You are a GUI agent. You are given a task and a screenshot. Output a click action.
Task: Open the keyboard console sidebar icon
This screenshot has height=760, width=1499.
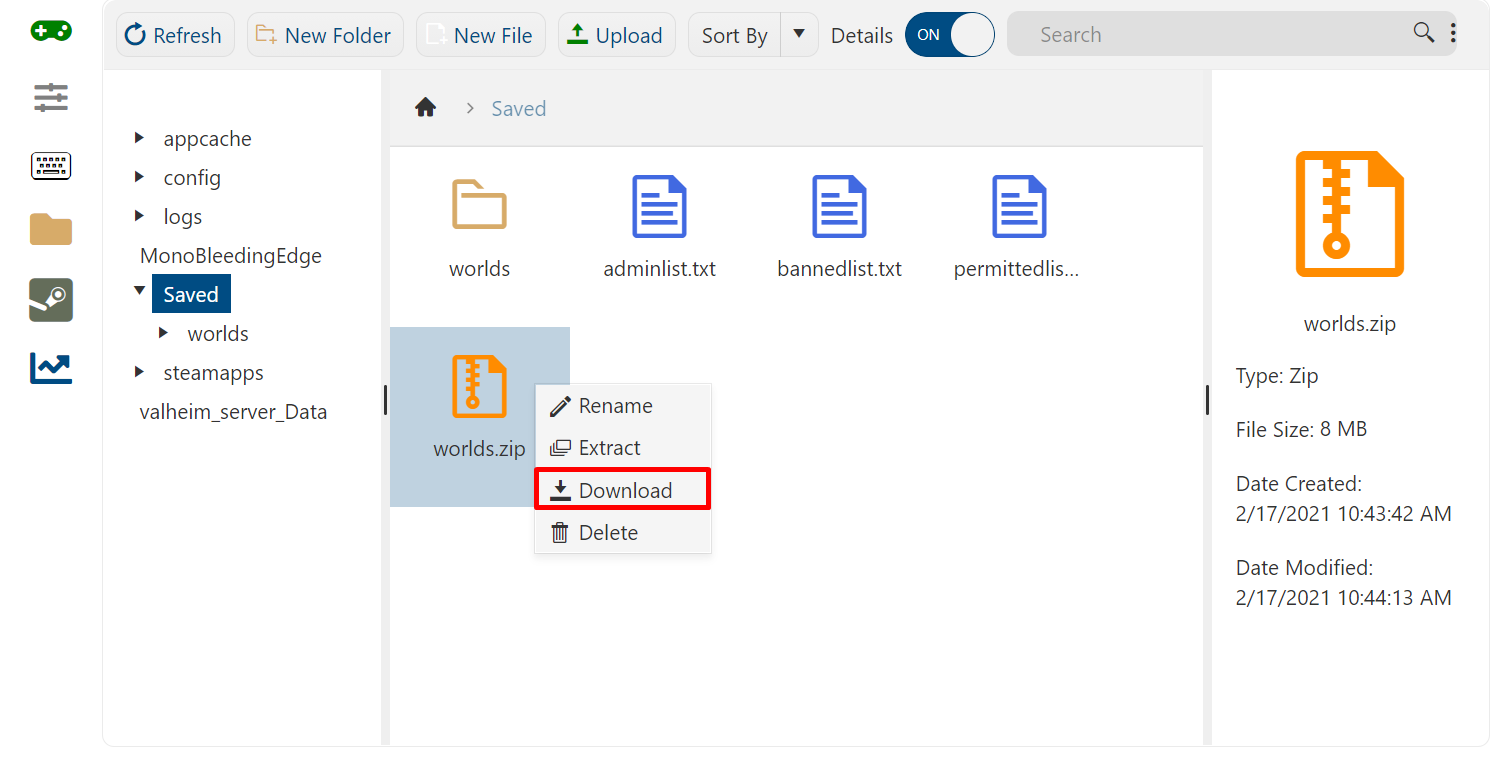pos(51,166)
